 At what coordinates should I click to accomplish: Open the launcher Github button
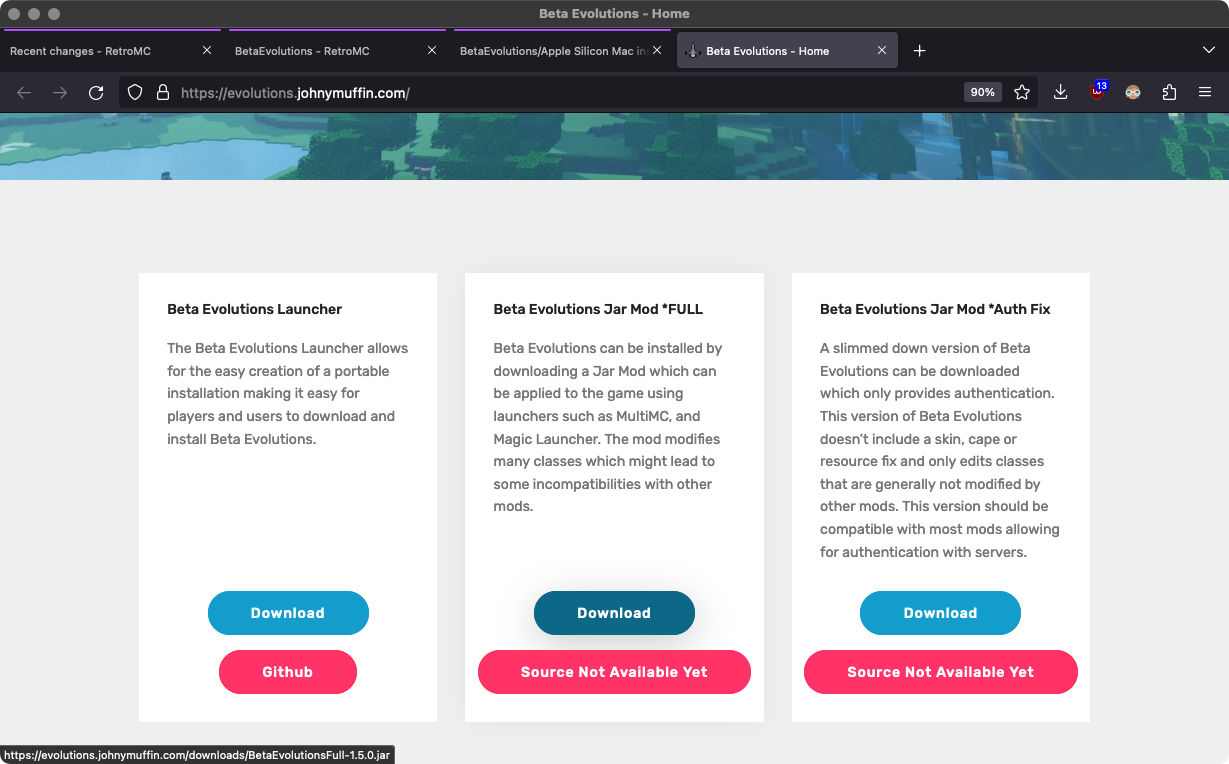pos(288,672)
